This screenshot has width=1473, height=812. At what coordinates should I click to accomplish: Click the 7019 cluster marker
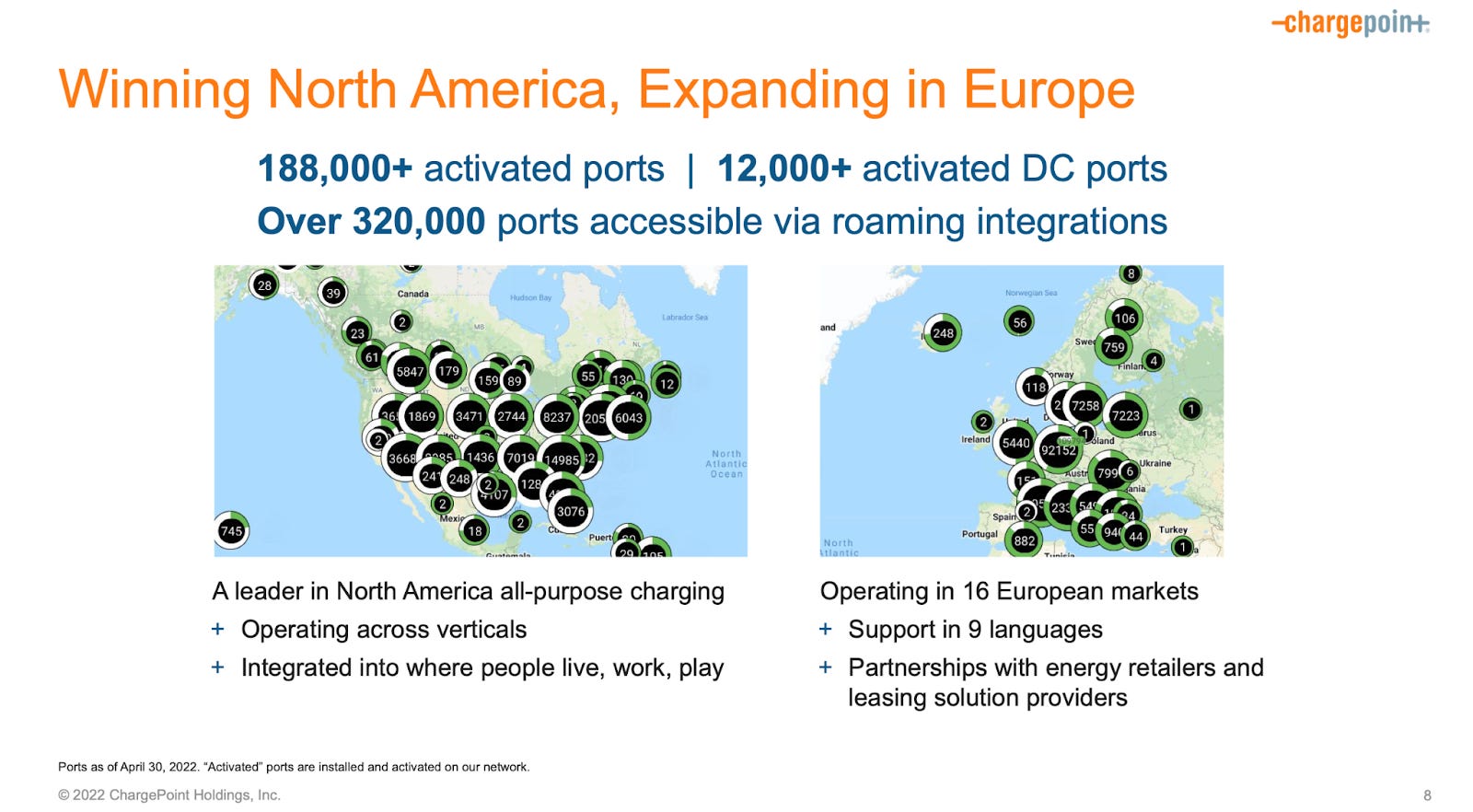tap(520, 458)
